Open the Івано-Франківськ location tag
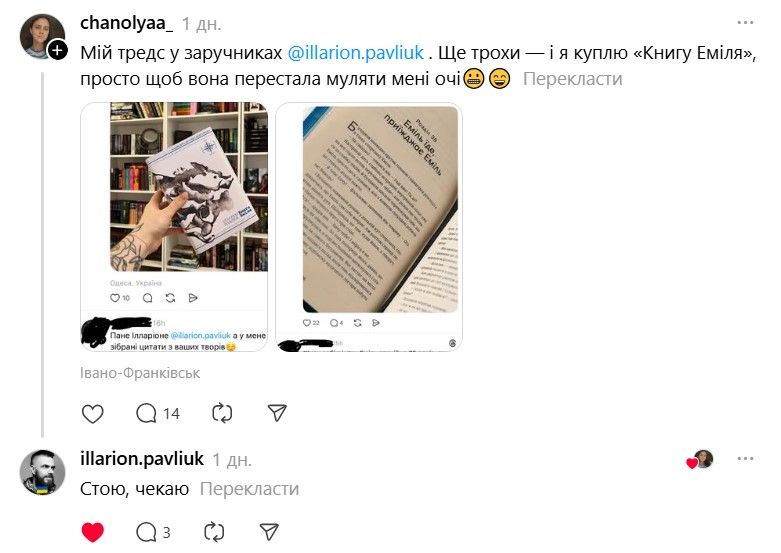This screenshot has height=553, width=781. coord(140,373)
